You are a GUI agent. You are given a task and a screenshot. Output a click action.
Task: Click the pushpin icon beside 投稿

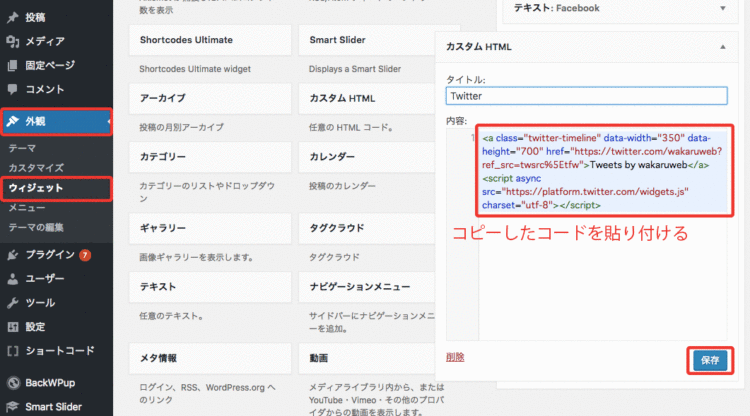tap(12, 17)
